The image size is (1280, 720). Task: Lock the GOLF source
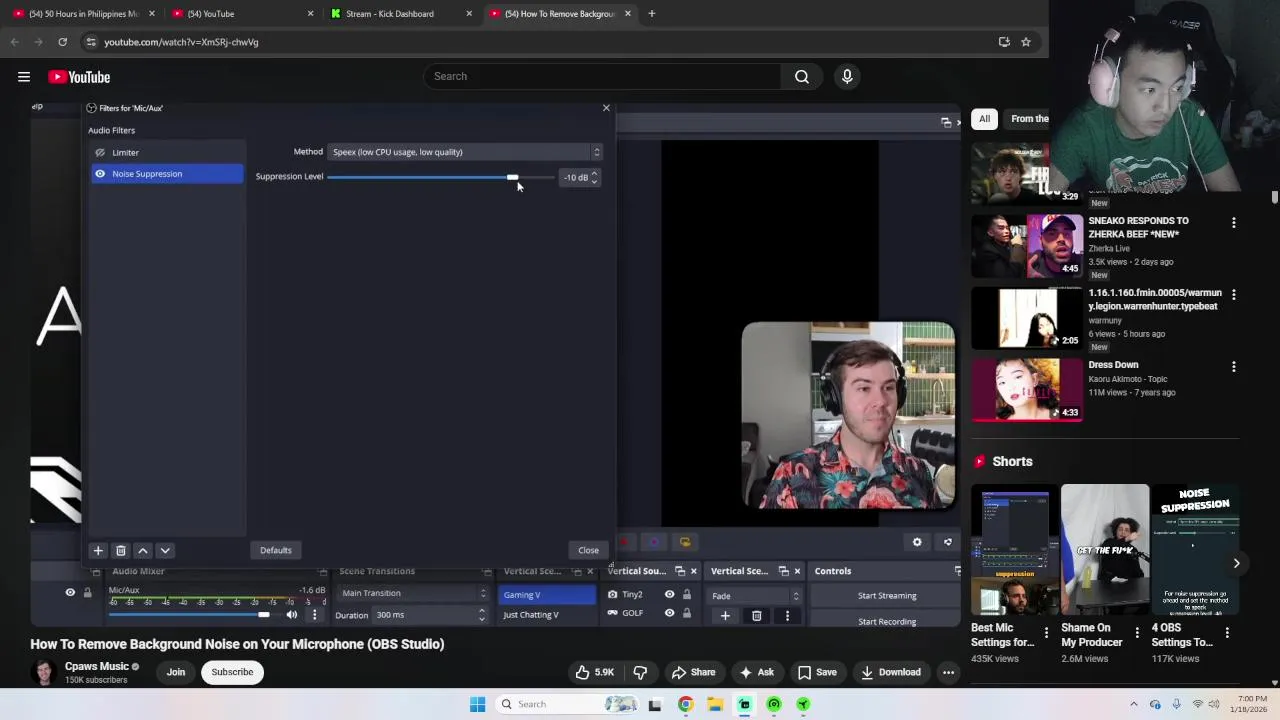point(686,613)
